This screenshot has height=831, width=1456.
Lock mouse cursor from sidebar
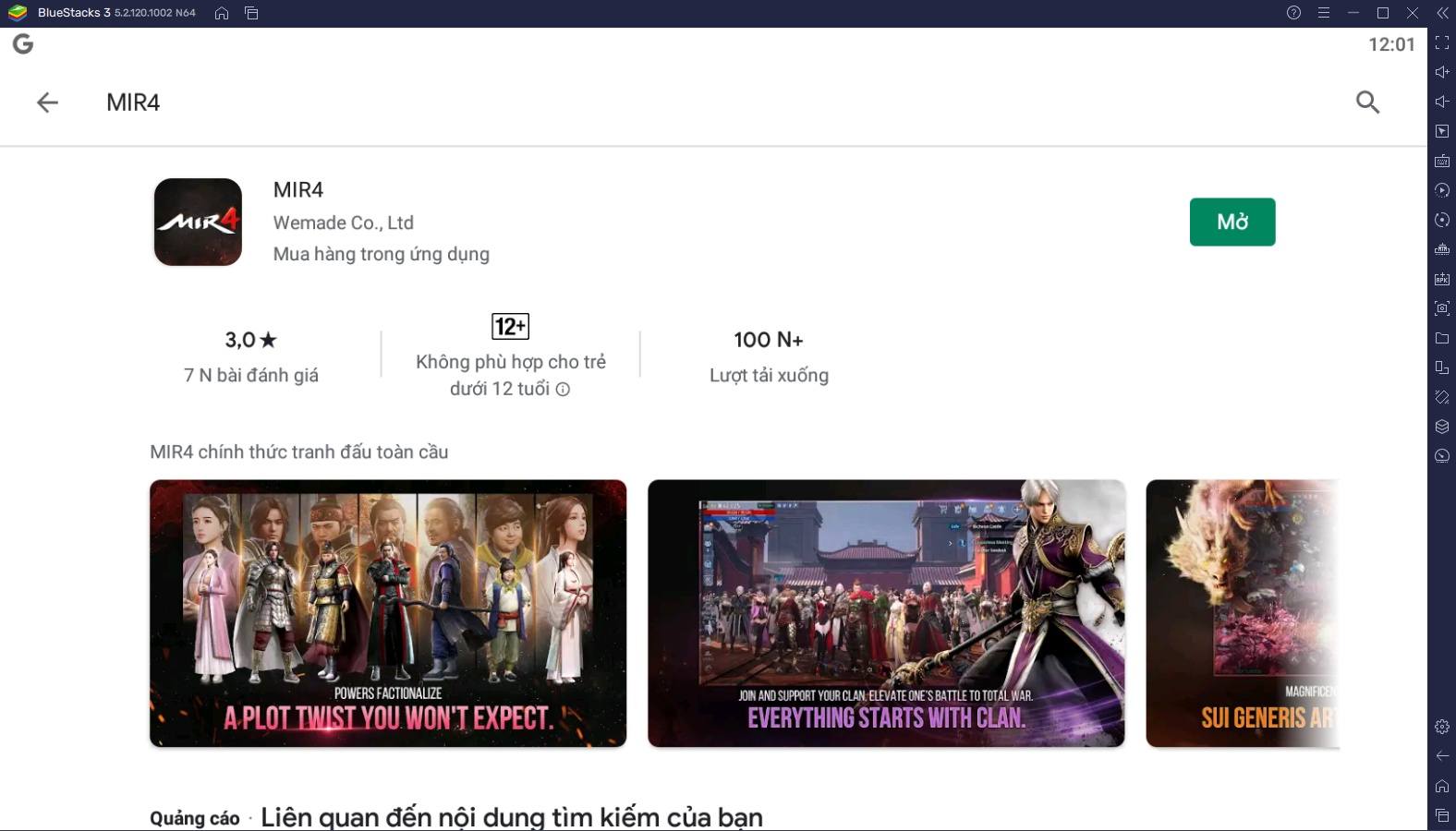(1442, 131)
